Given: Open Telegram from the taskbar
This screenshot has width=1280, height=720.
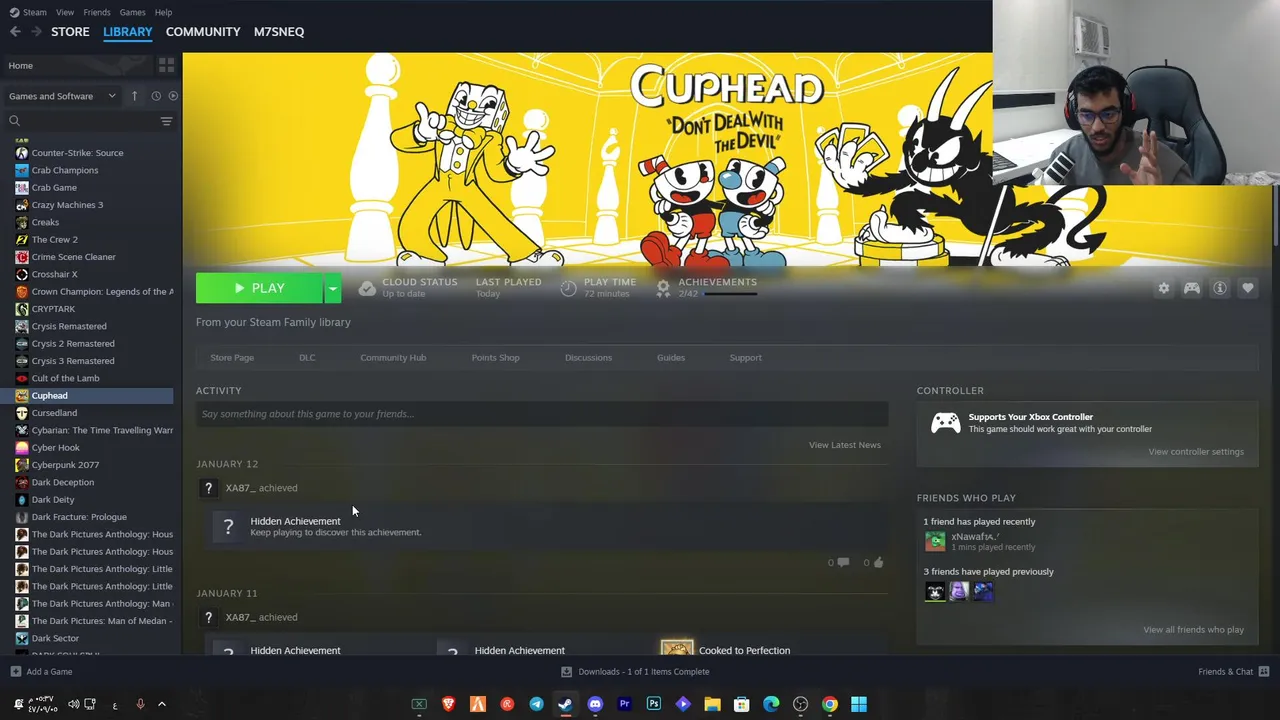Looking at the screenshot, I should (536, 704).
